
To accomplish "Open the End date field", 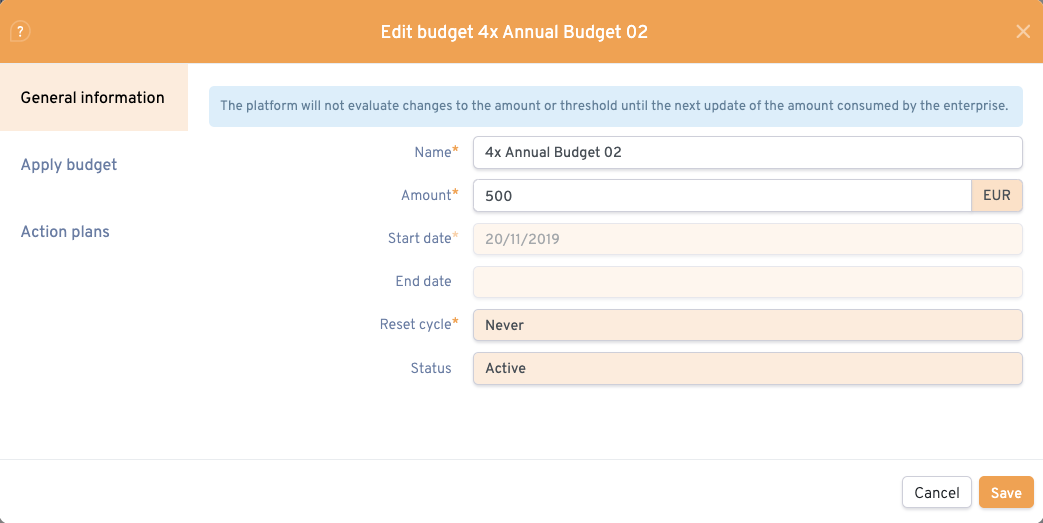I will point(748,281).
